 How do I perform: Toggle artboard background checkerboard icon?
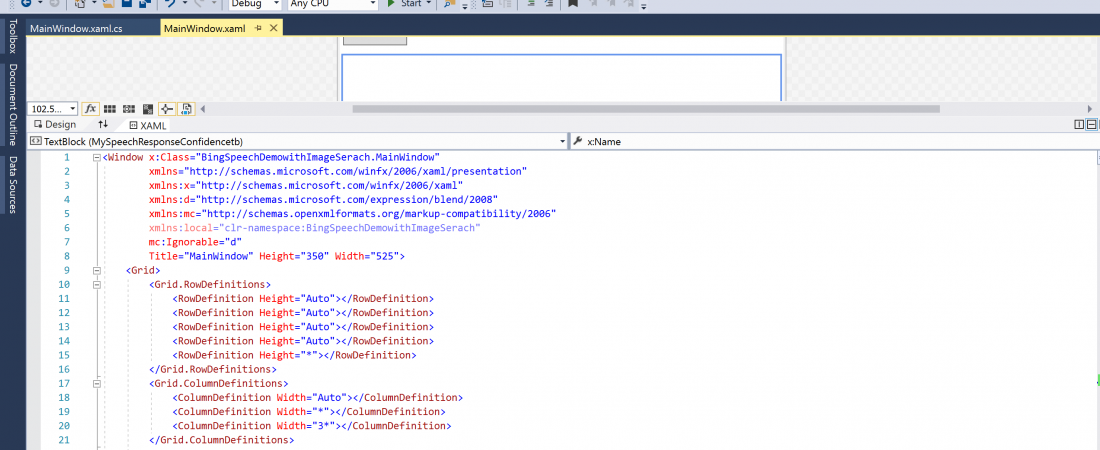pos(147,109)
